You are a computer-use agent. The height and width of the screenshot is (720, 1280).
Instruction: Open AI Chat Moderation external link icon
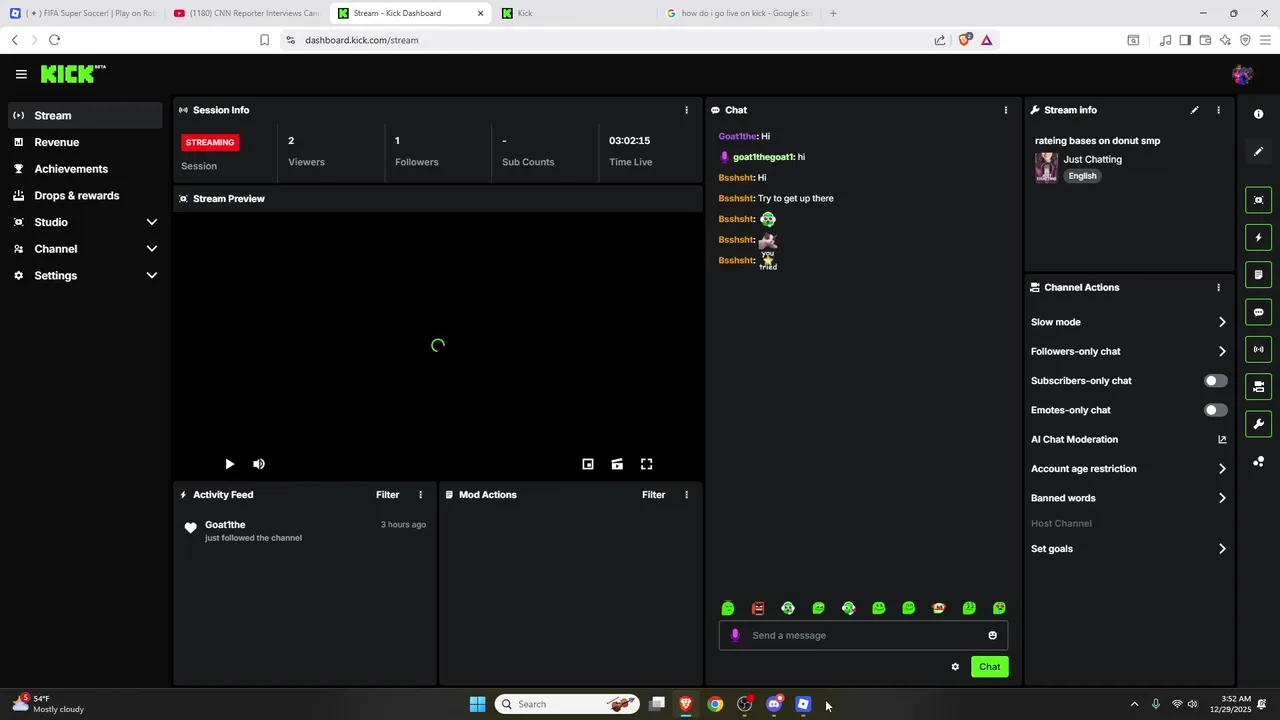[x=1222, y=439]
